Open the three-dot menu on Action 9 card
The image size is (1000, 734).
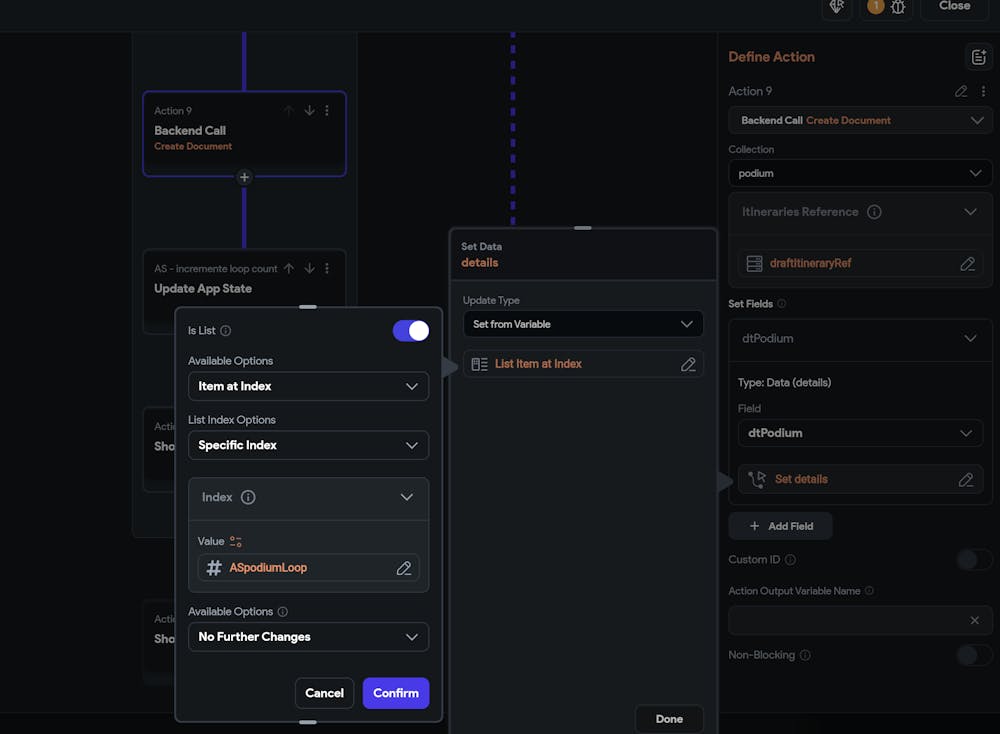[327, 110]
